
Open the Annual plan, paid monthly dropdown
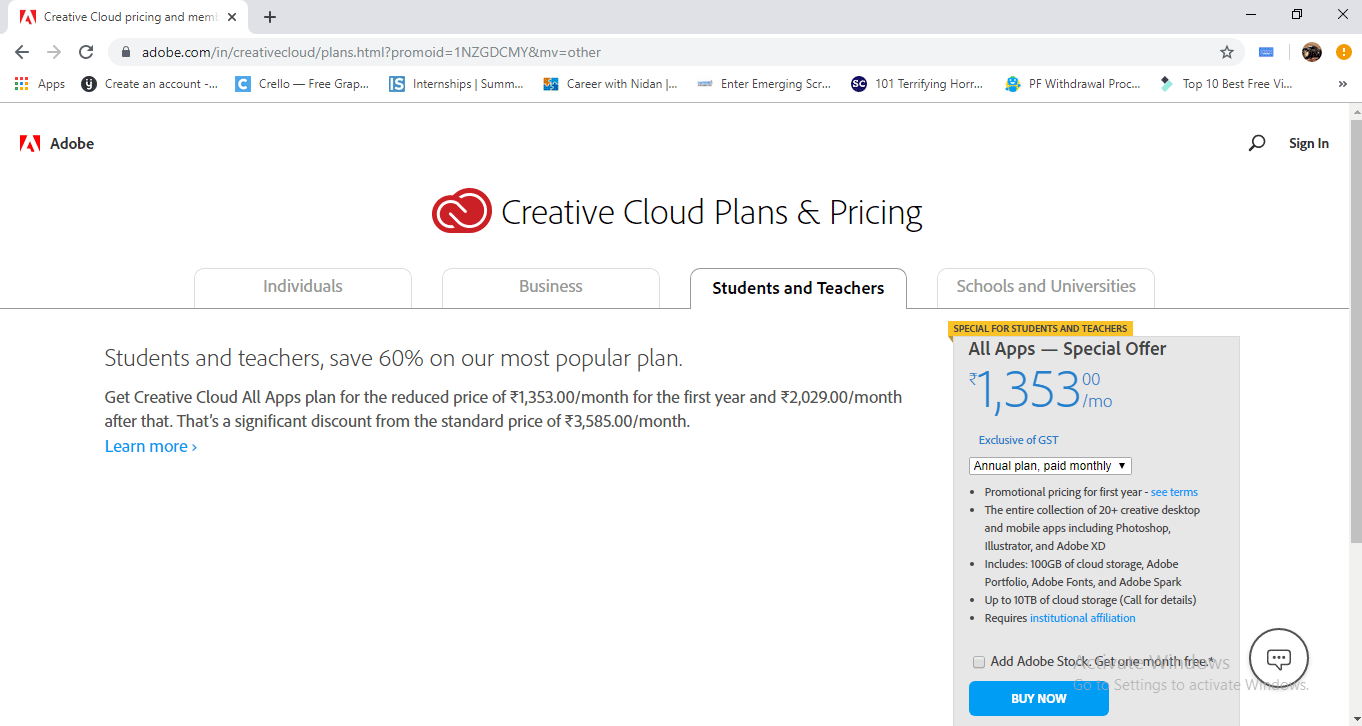pos(1049,465)
